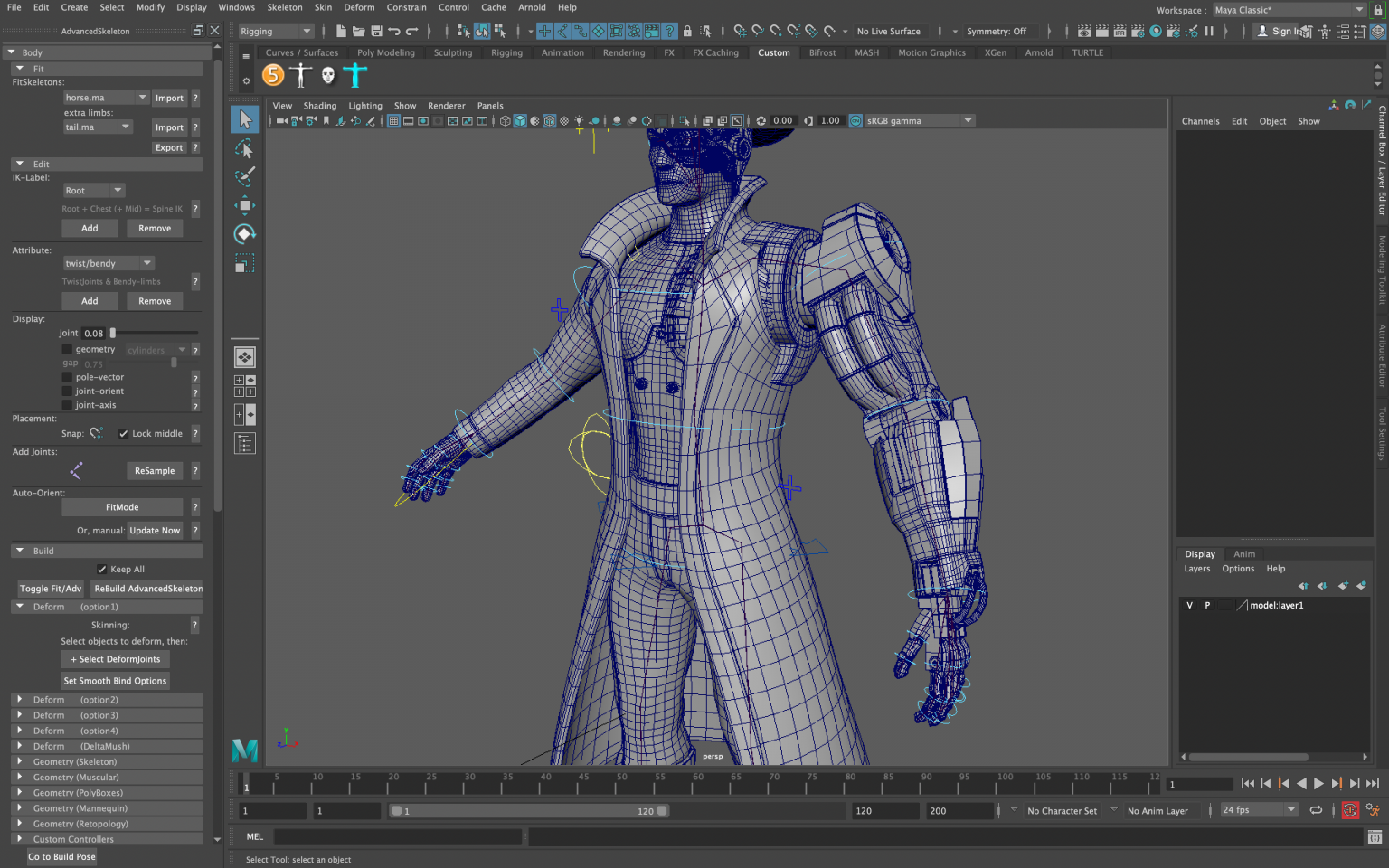Open the Rigging menu set dropdown

[276, 31]
